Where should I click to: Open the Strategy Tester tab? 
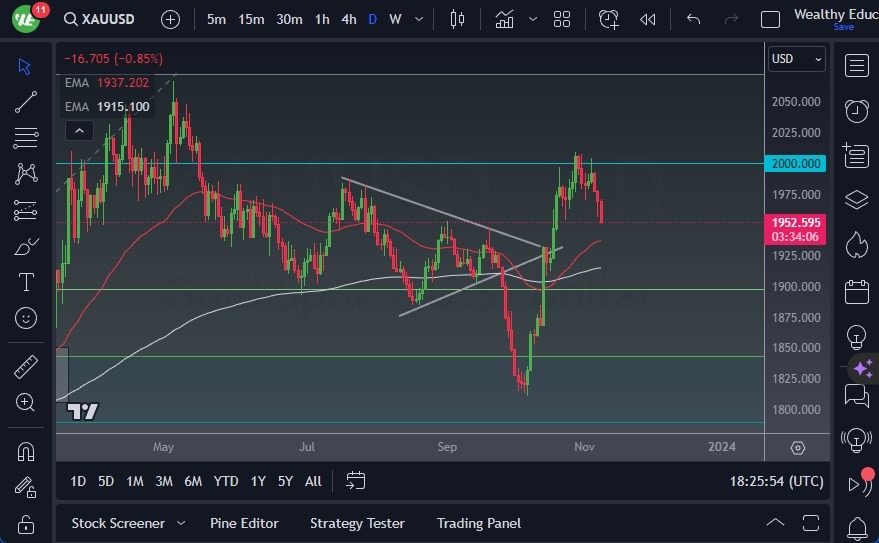coord(357,523)
